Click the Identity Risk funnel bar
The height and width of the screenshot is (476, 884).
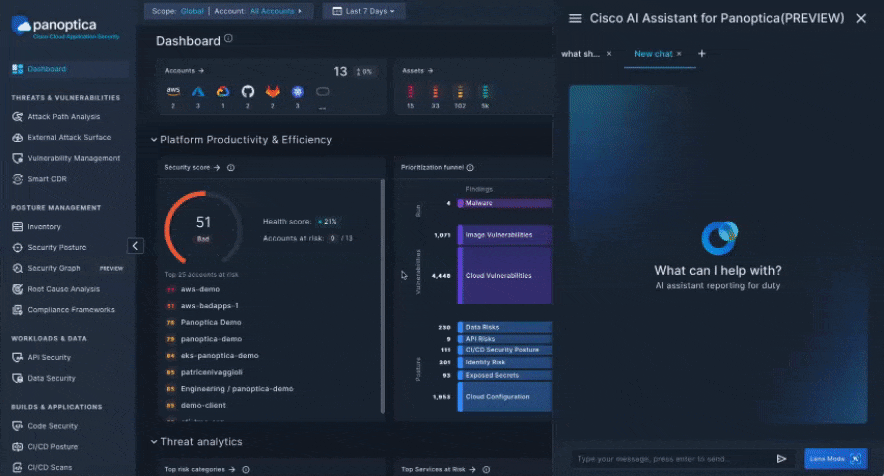(x=505, y=362)
